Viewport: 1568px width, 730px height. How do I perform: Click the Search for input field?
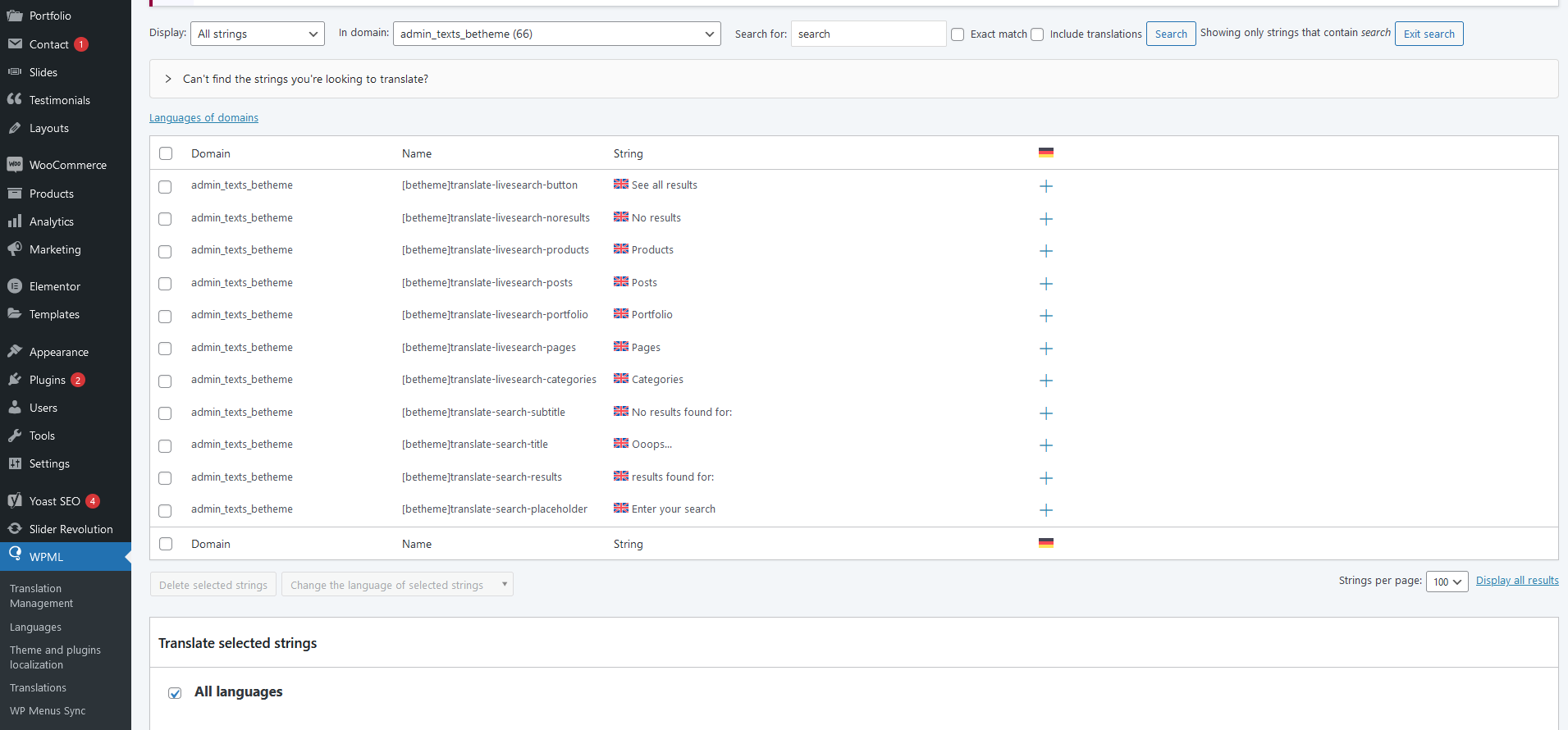(868, 34)
